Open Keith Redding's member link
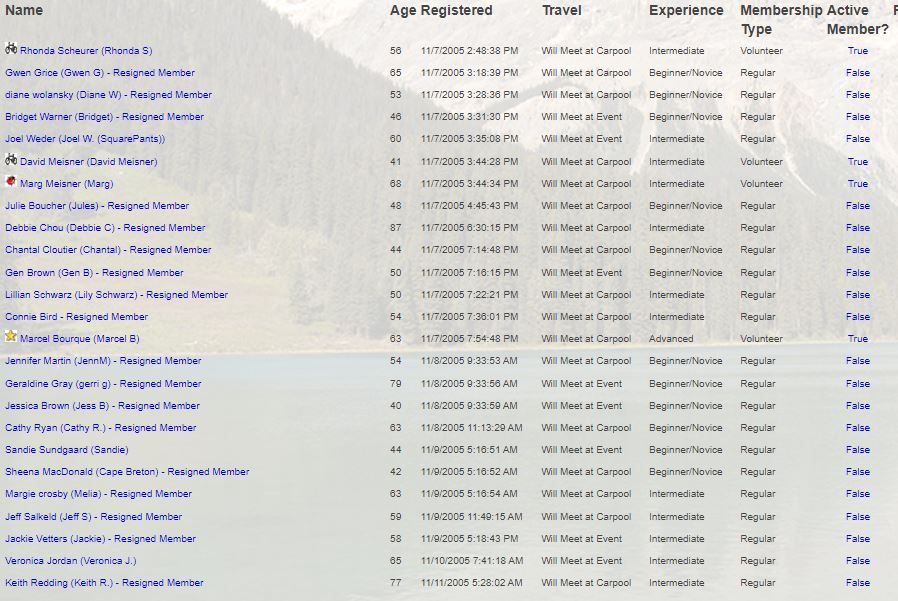The width and height of the screenshot is (898, 601). 104,583
